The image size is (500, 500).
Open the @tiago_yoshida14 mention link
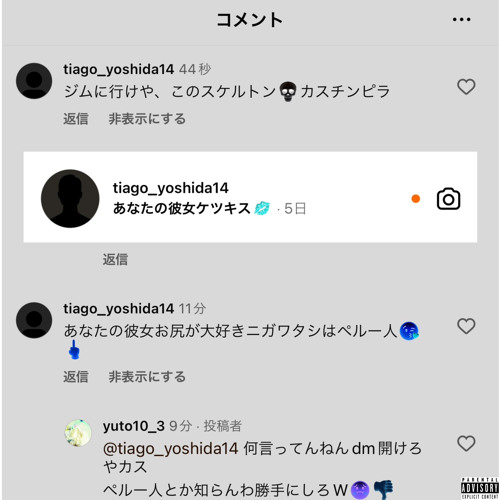pos(171,449)
